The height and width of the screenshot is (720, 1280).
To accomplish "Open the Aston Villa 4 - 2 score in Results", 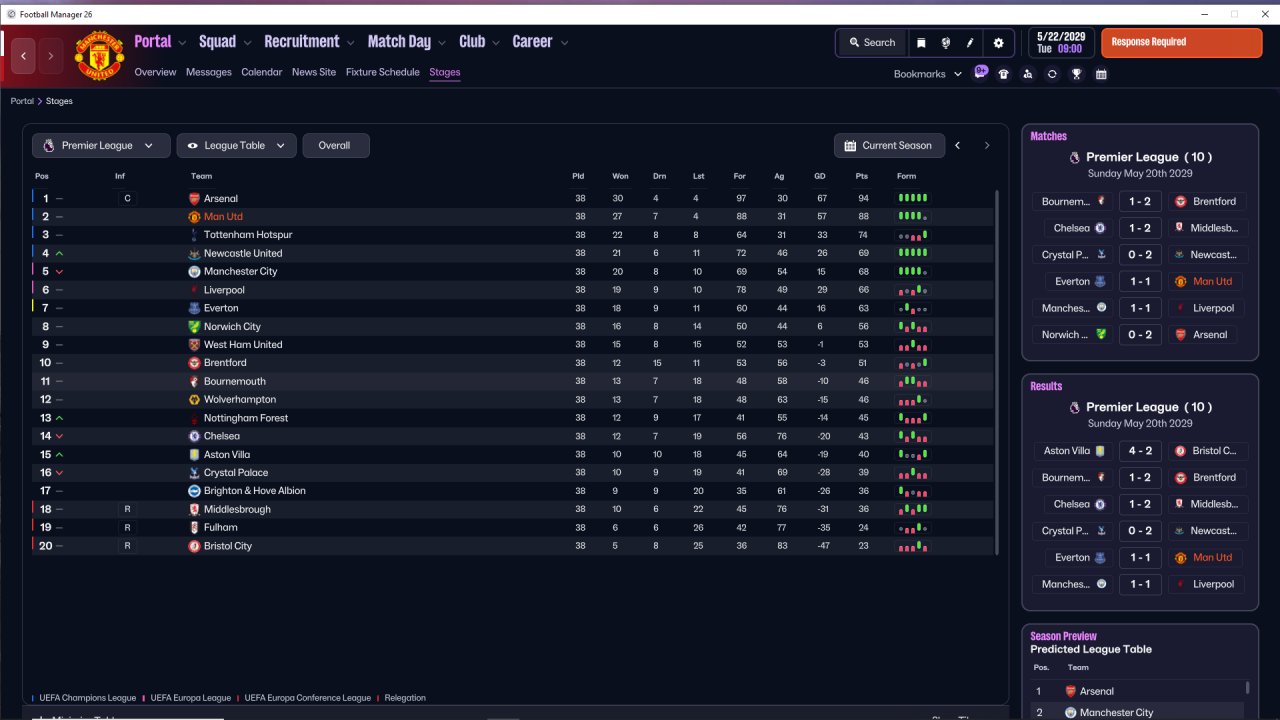I will pyautogui.click(x=1140, y=451).
